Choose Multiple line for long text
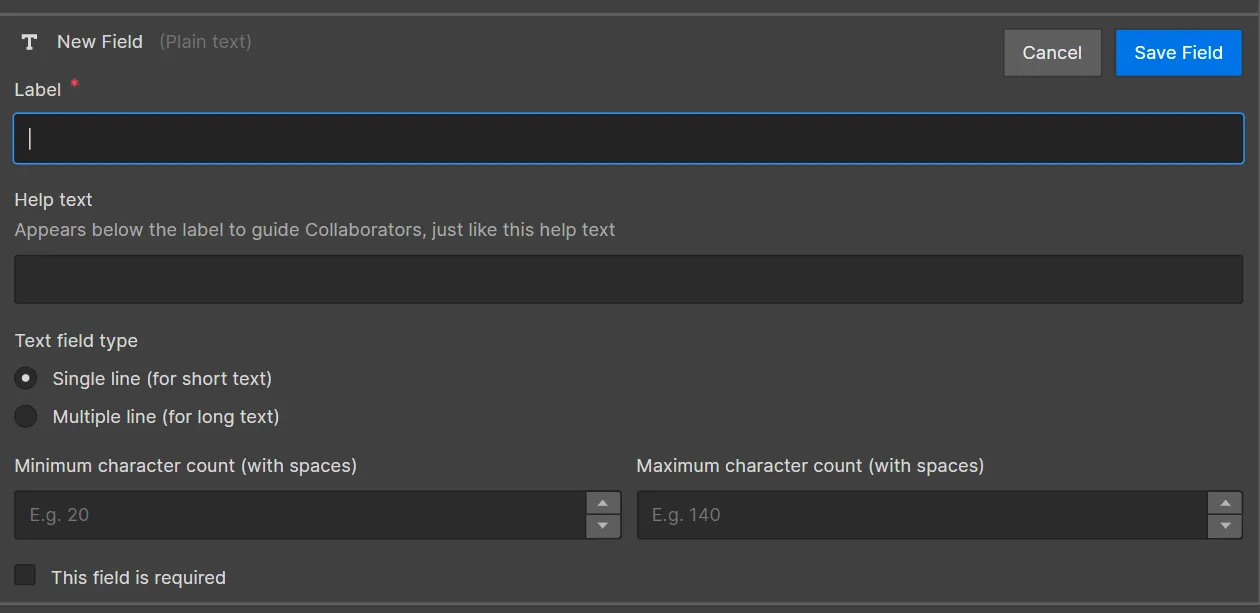This screenshot has width=1260, height=613. (x=26, y=417)
